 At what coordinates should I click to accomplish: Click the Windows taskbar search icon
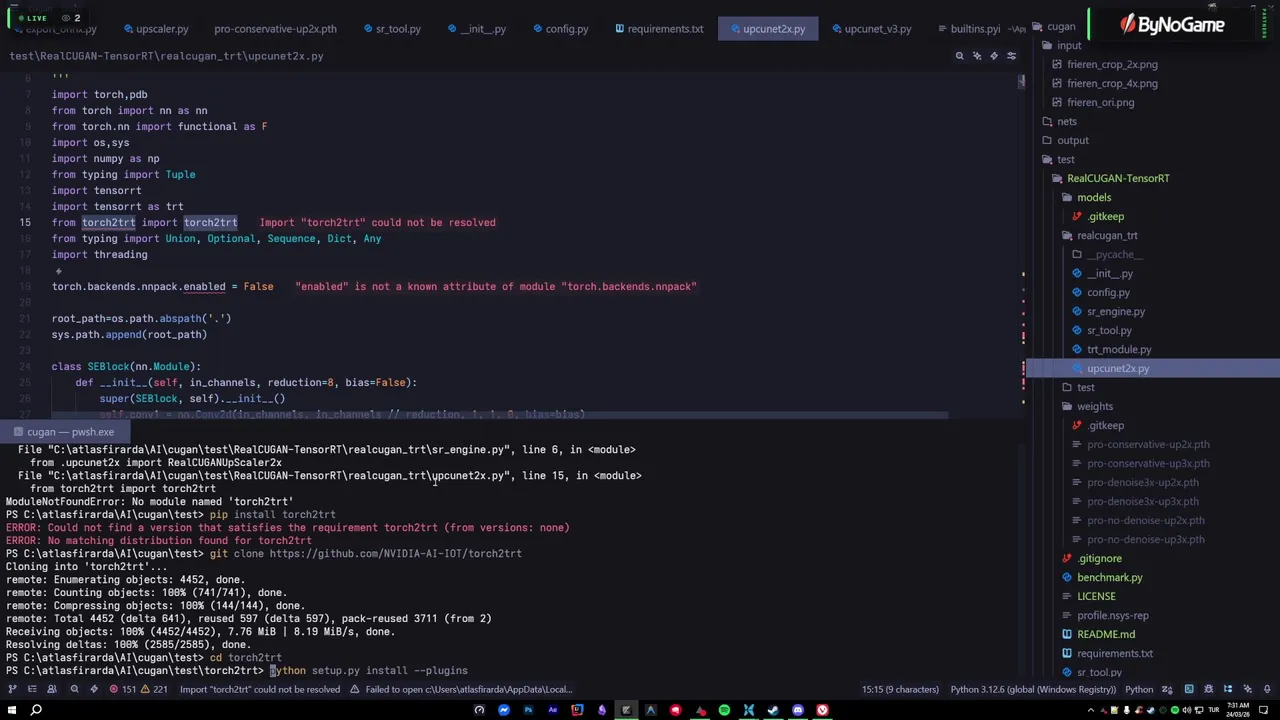click(x=36, y=710)
